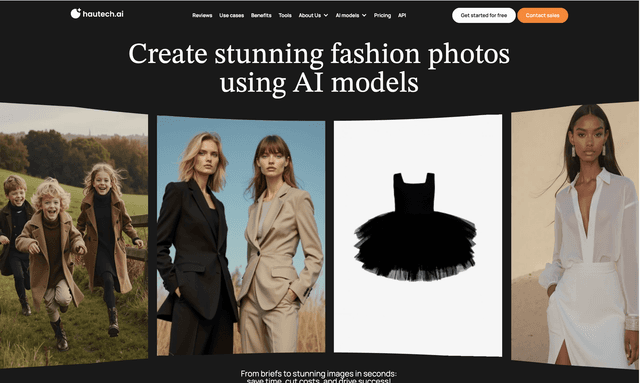Image resolution: width=640 pixels, height=383 pixels.
Task: Select the woman in white outfit photo
Action: pos(575,235)
